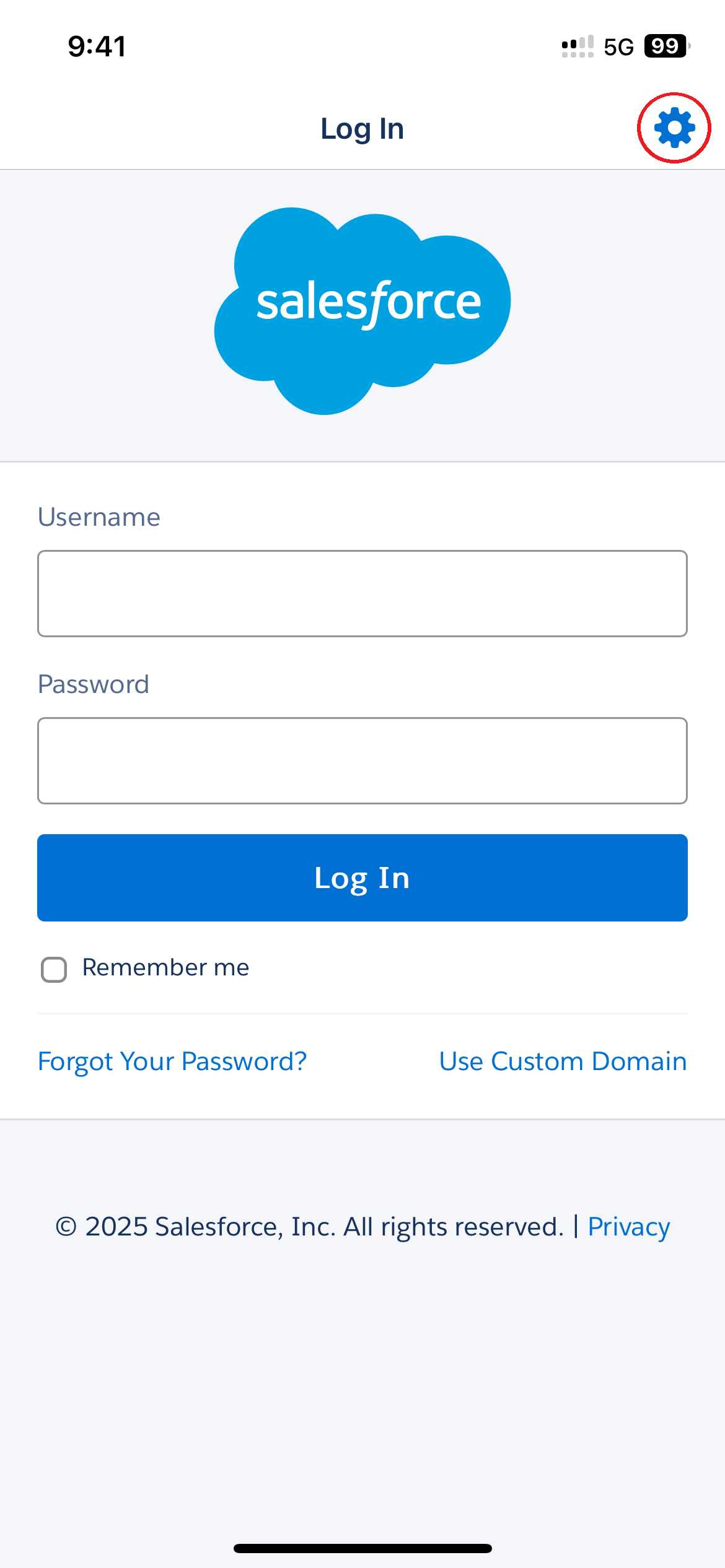The width and height of the screenshot is (725, 1568).
Task: Select Use Custom Domain link
Action: (x=563, y=1061)
